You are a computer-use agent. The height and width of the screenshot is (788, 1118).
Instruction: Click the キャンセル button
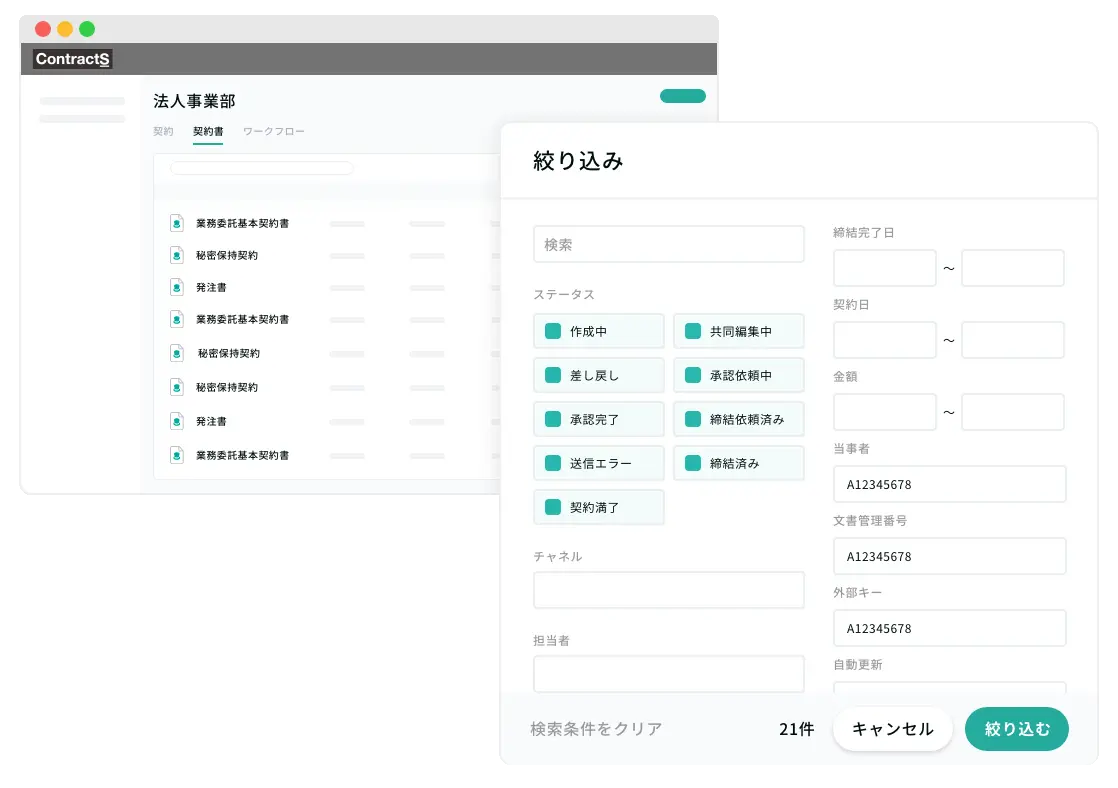893,729
